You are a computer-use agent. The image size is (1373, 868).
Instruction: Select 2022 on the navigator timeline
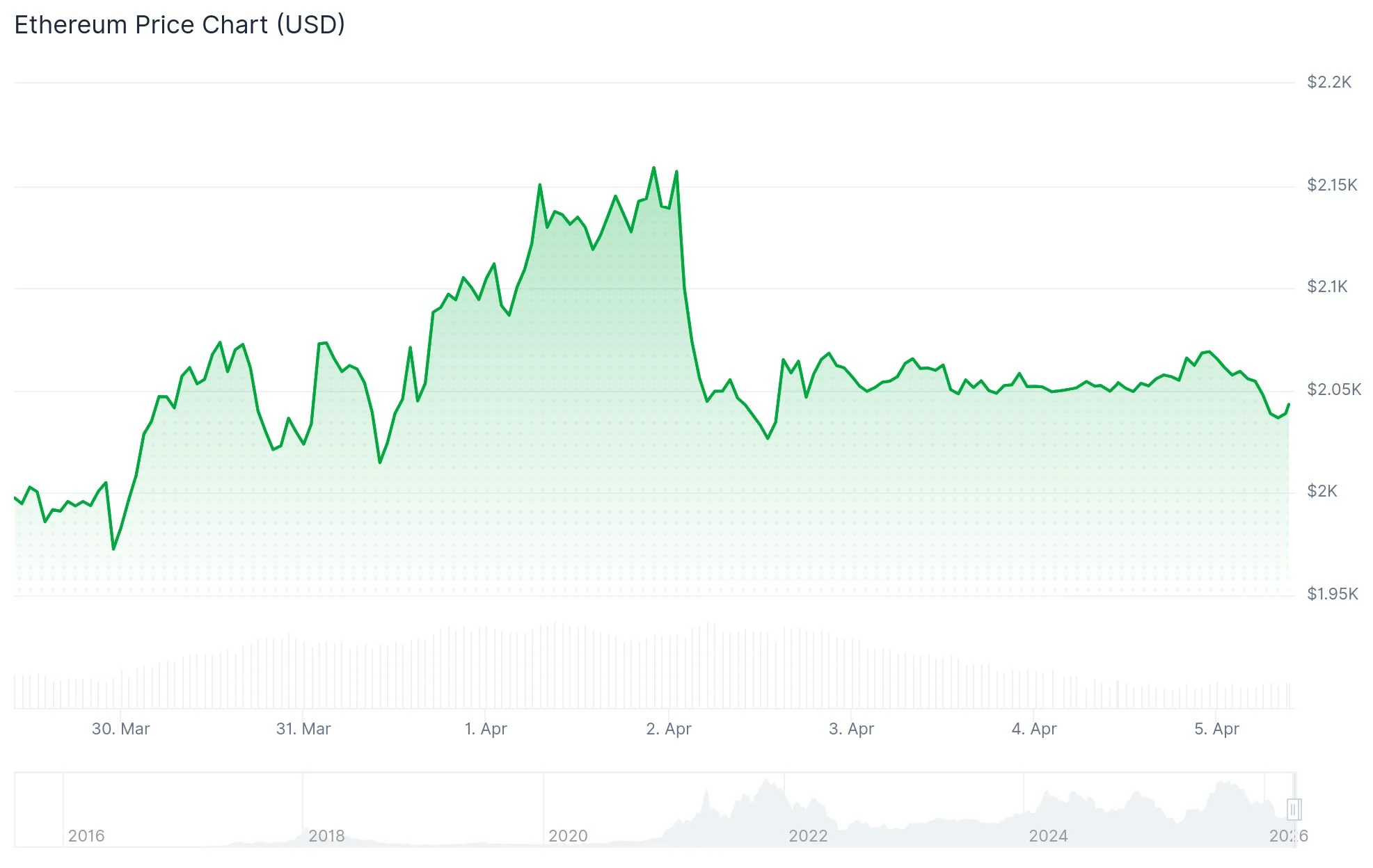[808, 835]
